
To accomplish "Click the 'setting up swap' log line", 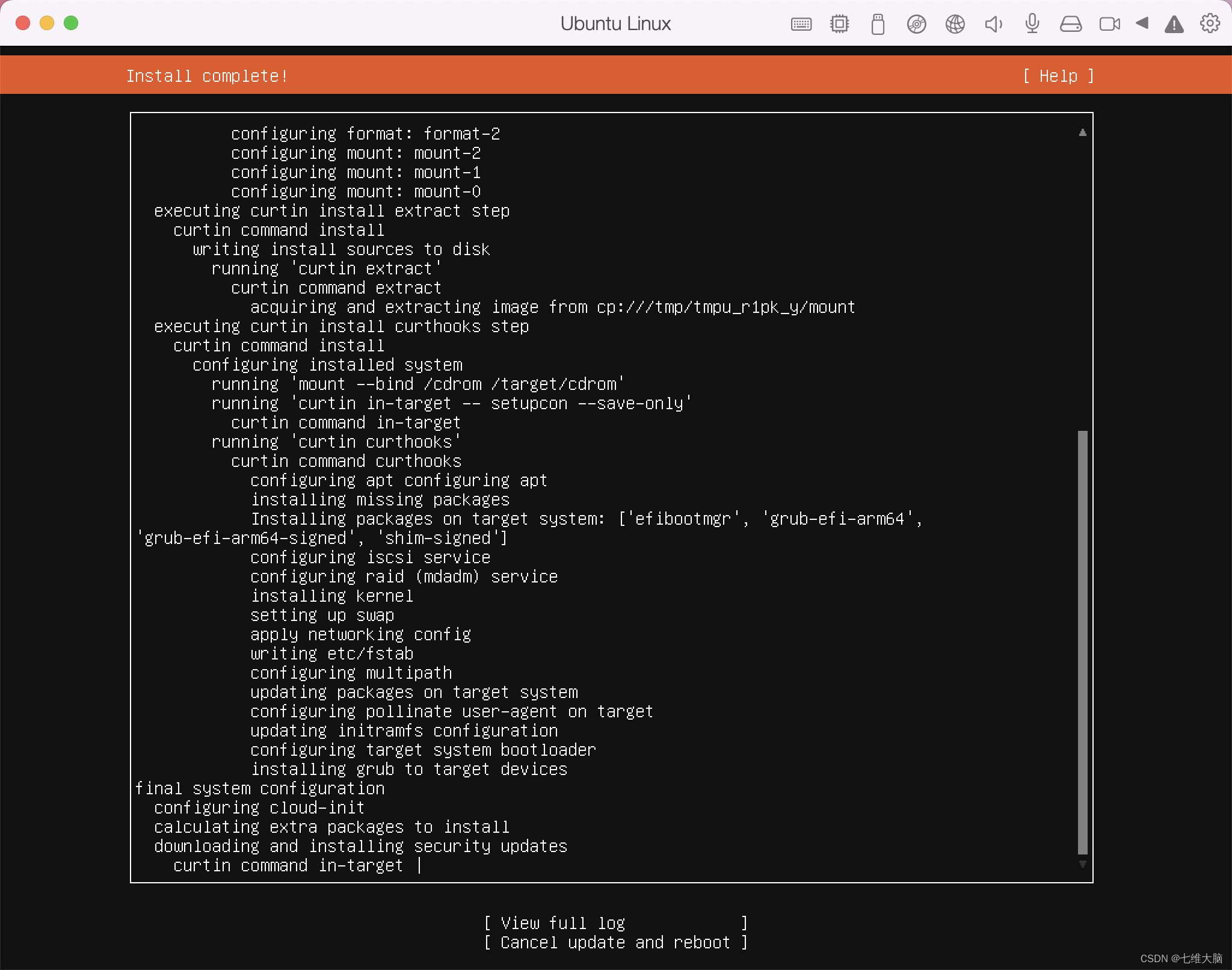I will [322, 614].
